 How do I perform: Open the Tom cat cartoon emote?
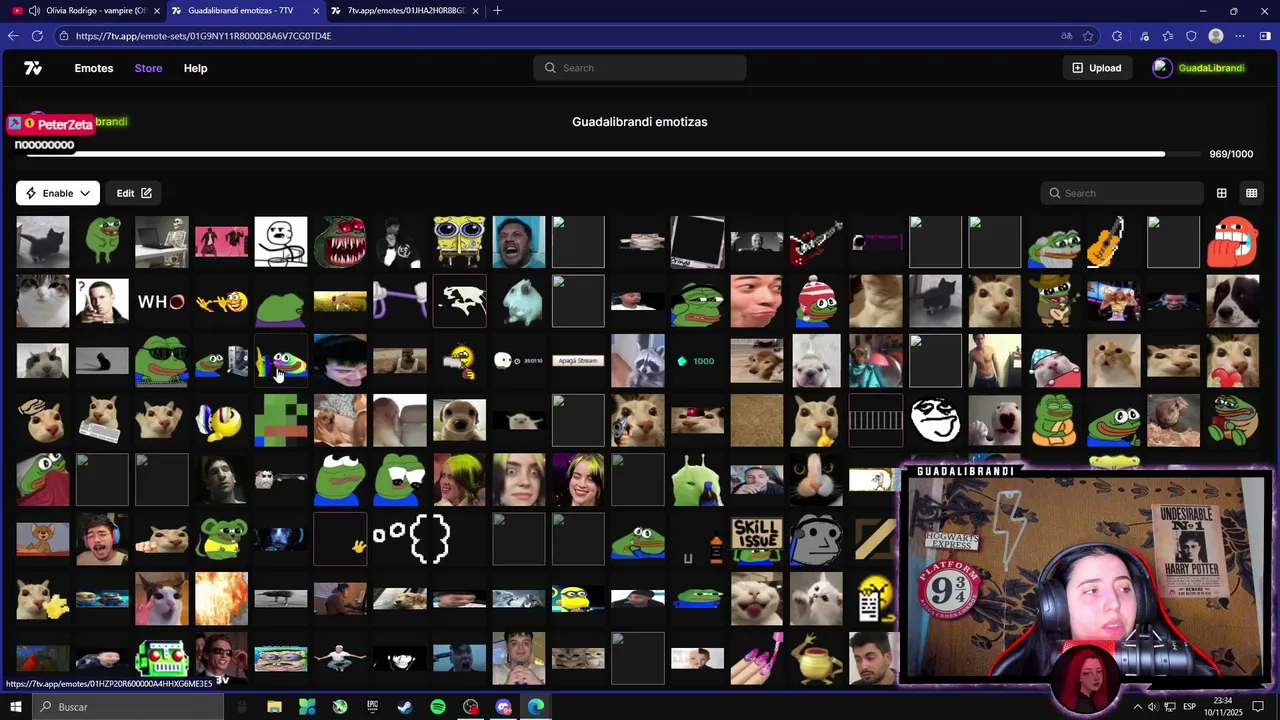pyautogui.click(x=43, y=539)
